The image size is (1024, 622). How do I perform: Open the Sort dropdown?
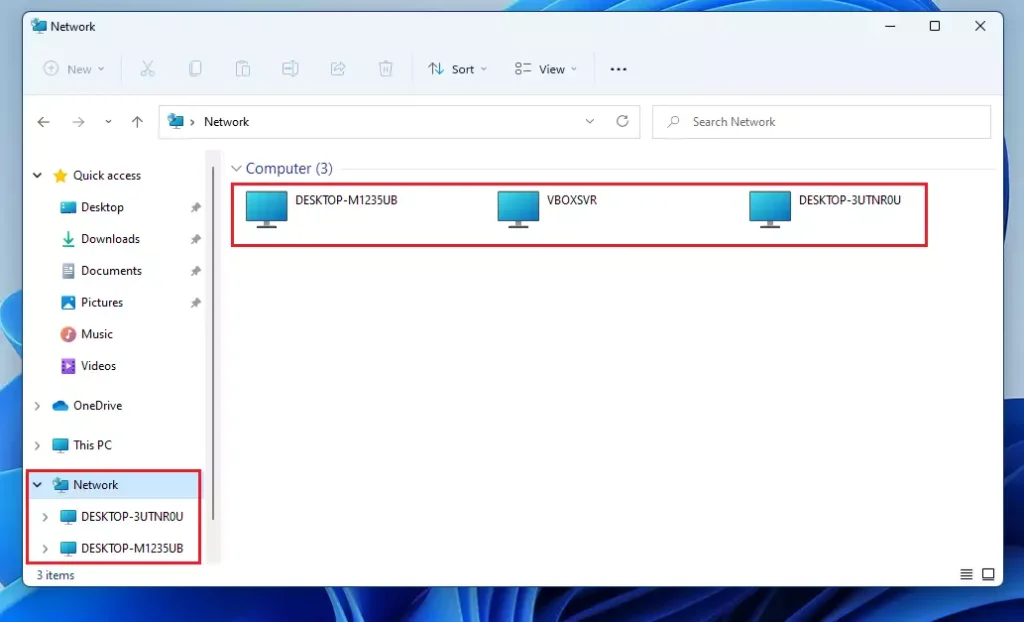click(457, 68)
